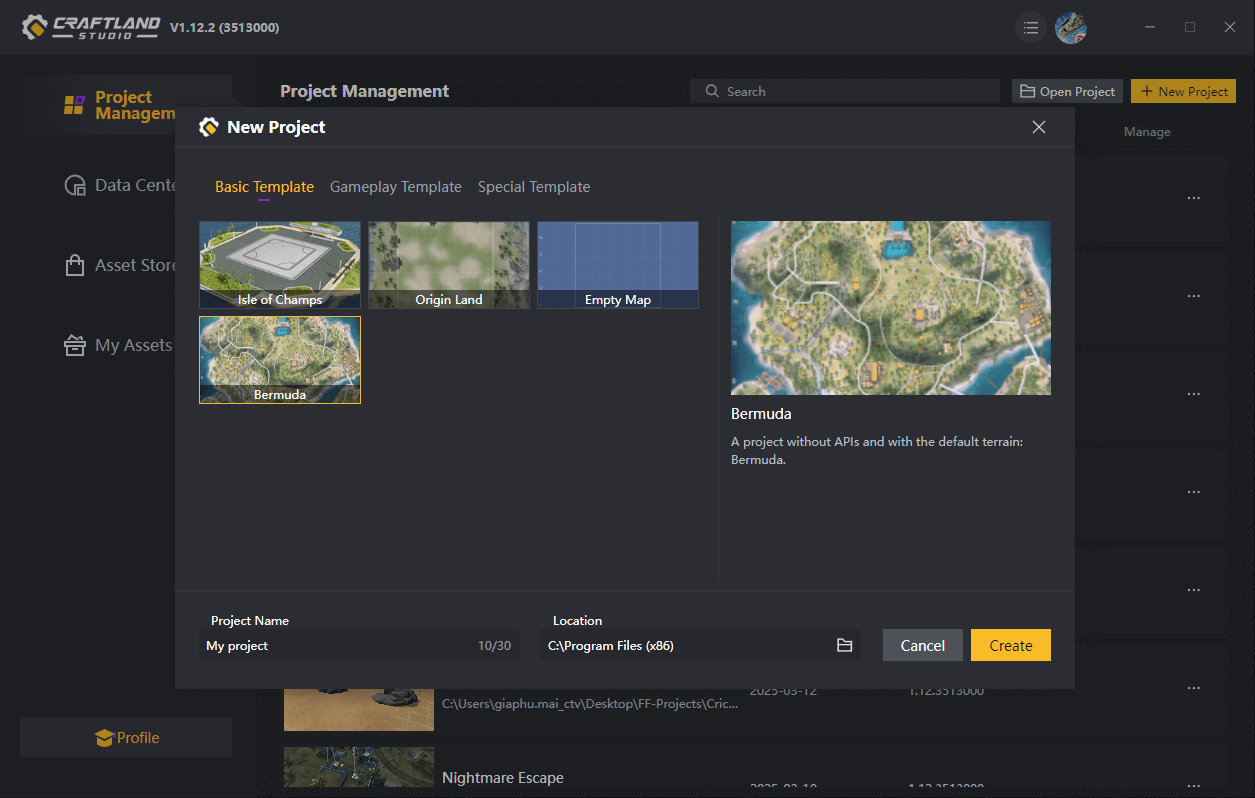Screen dimensions: 1255x798
Task: Close the New Project dialog
Action: pyautogui.click(x=1039, y=127)
